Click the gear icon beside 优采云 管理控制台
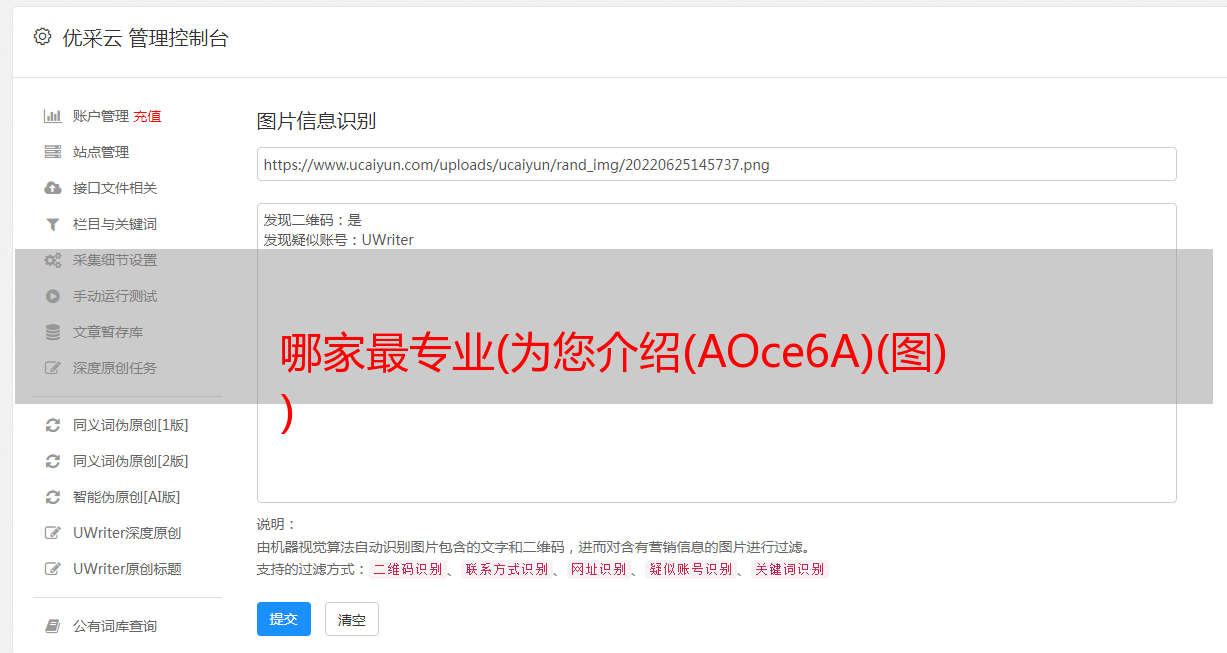Image resolution: width=1227 pixels, height=653 pixels. pyautogui.click(x=42, y=37)
